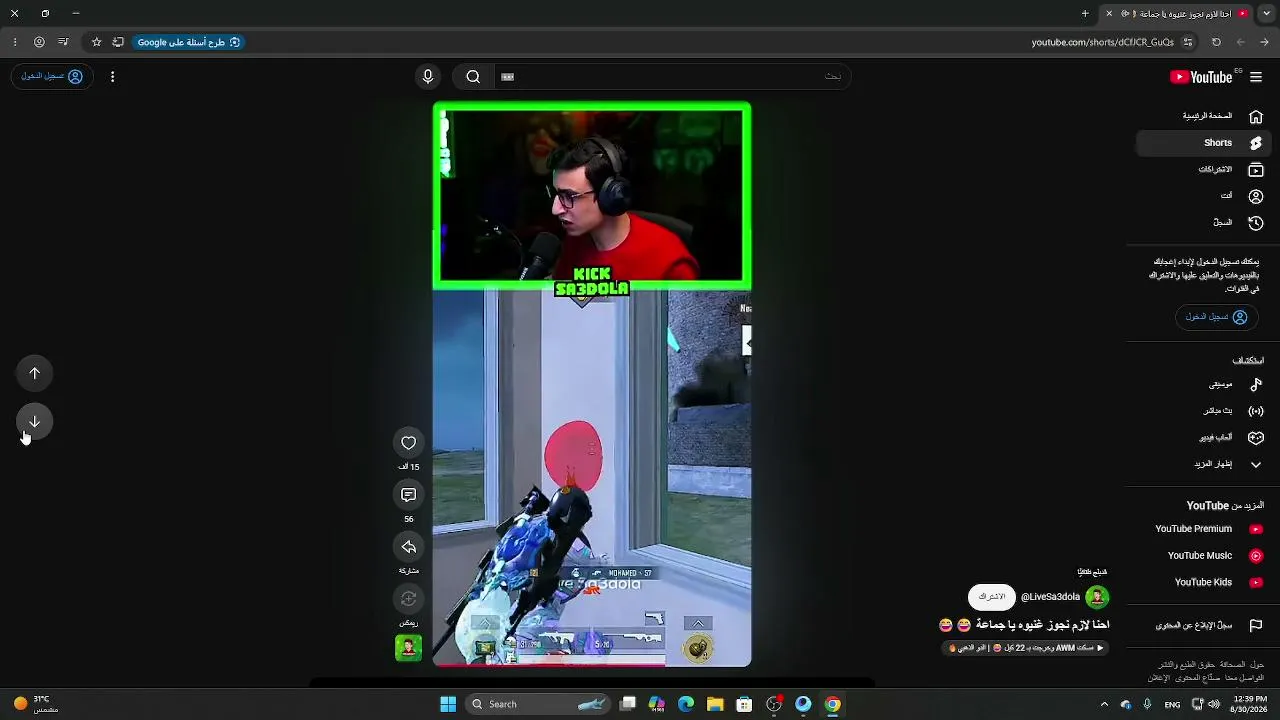The image size is (1280, 720).
Task: Open the comments on this Short
Action: coord(408,495)
